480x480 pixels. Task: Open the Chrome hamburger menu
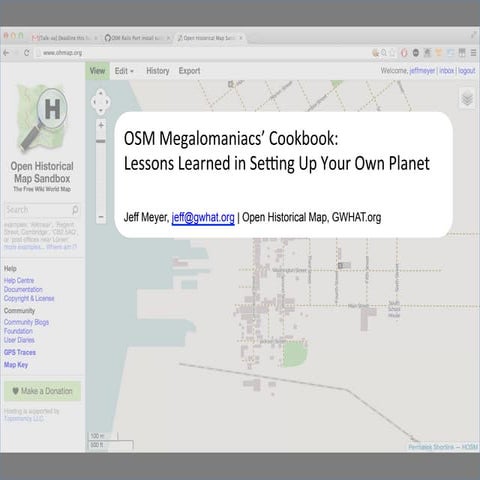(x=473, y=53)
